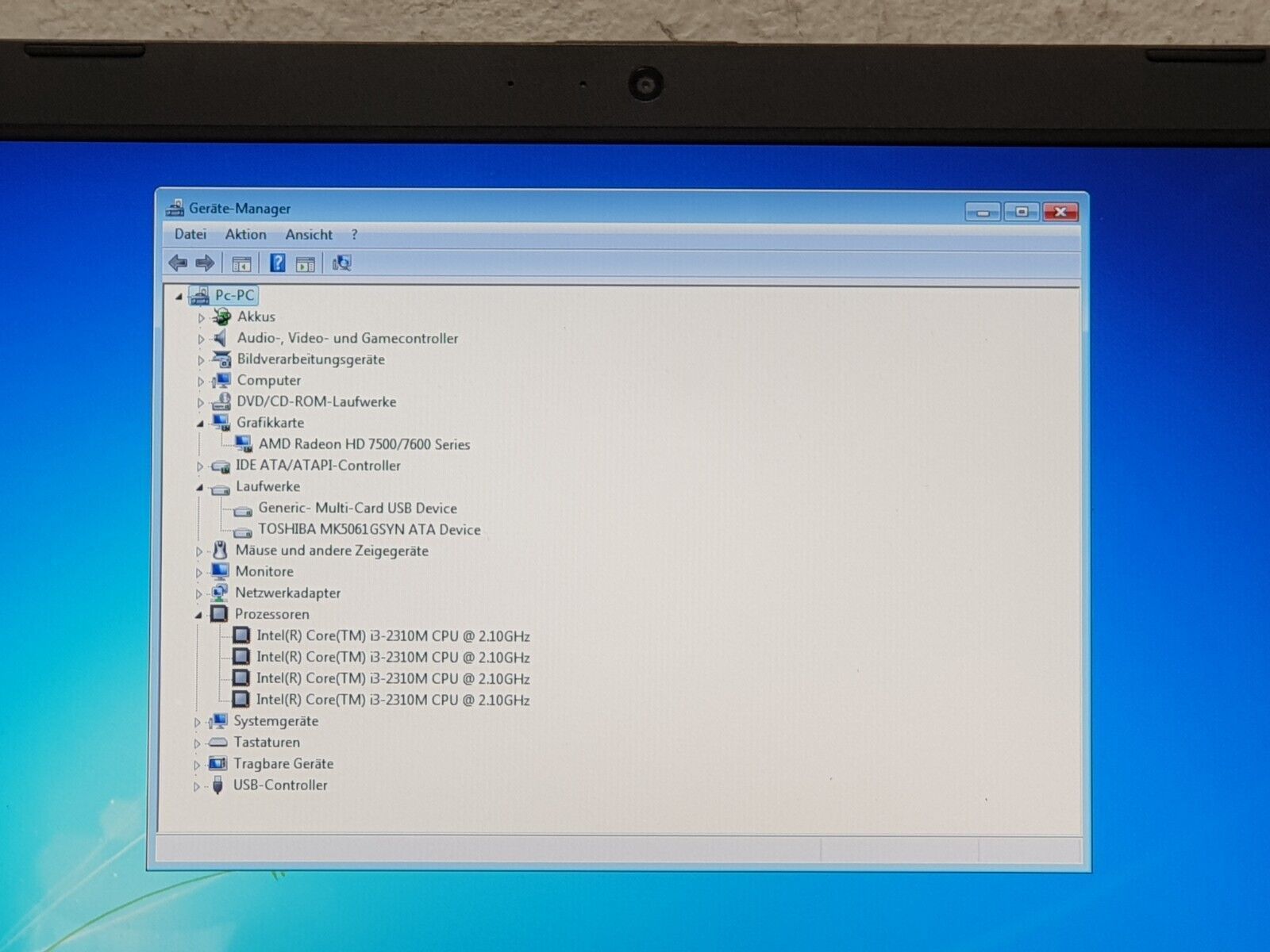The image size is (1270, 952).
Task: Expand the Systemgeräte category
Action: 198,722
